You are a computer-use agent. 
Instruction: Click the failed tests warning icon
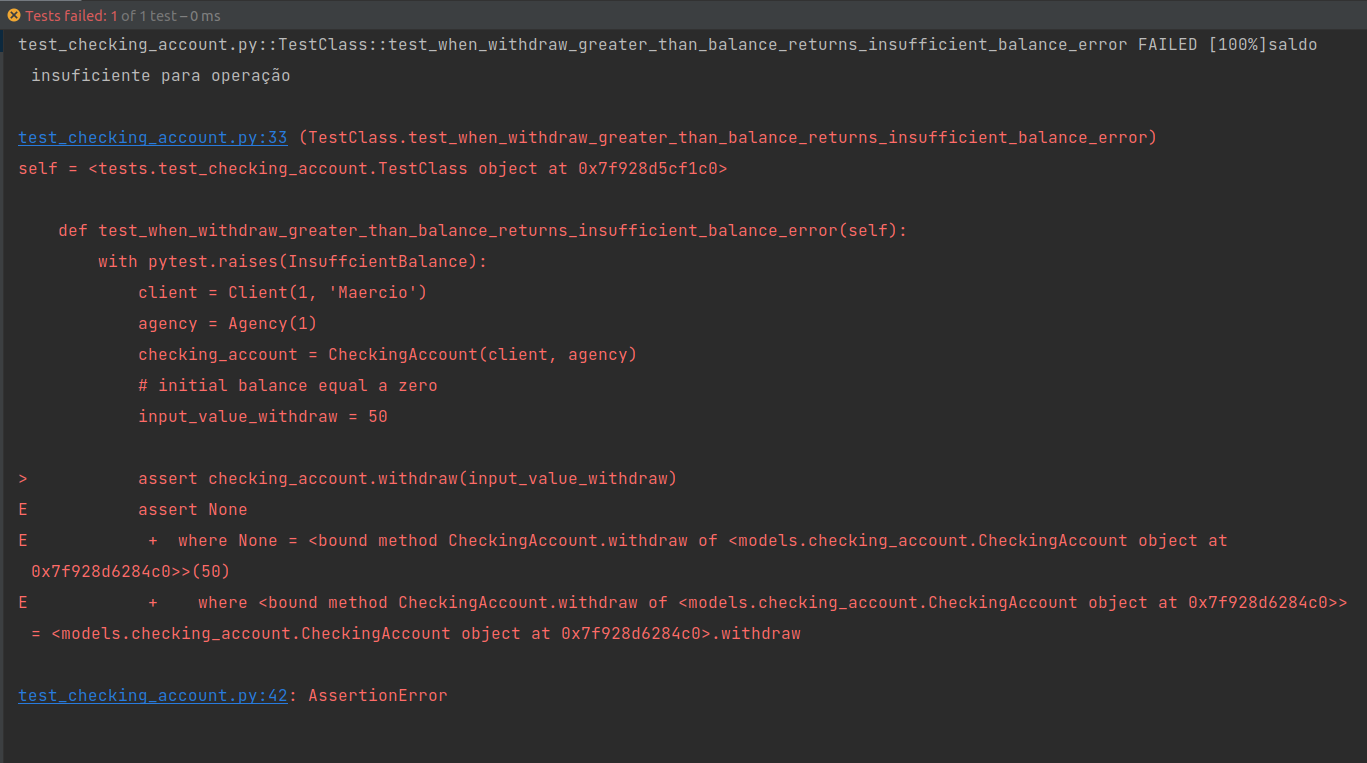[14, 15]
